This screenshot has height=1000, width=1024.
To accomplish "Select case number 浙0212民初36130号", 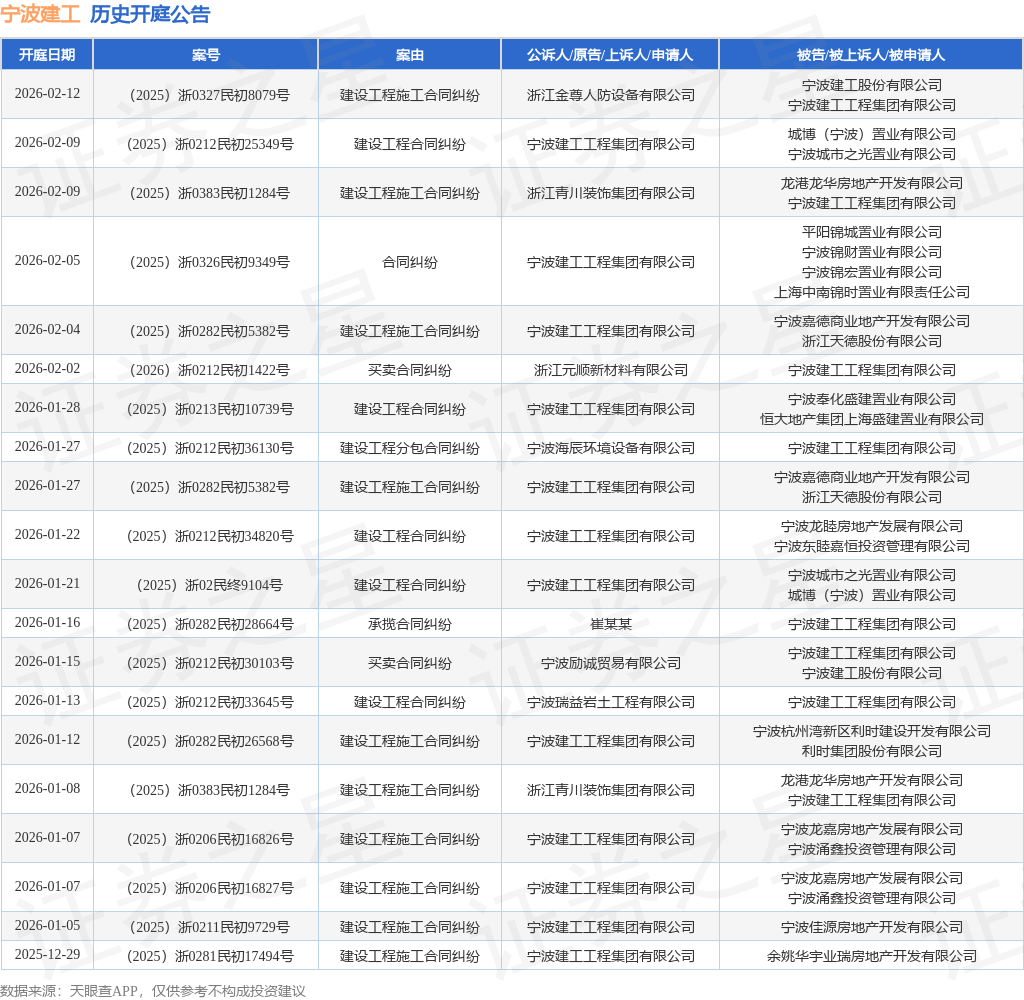I will tap(210, 449).
